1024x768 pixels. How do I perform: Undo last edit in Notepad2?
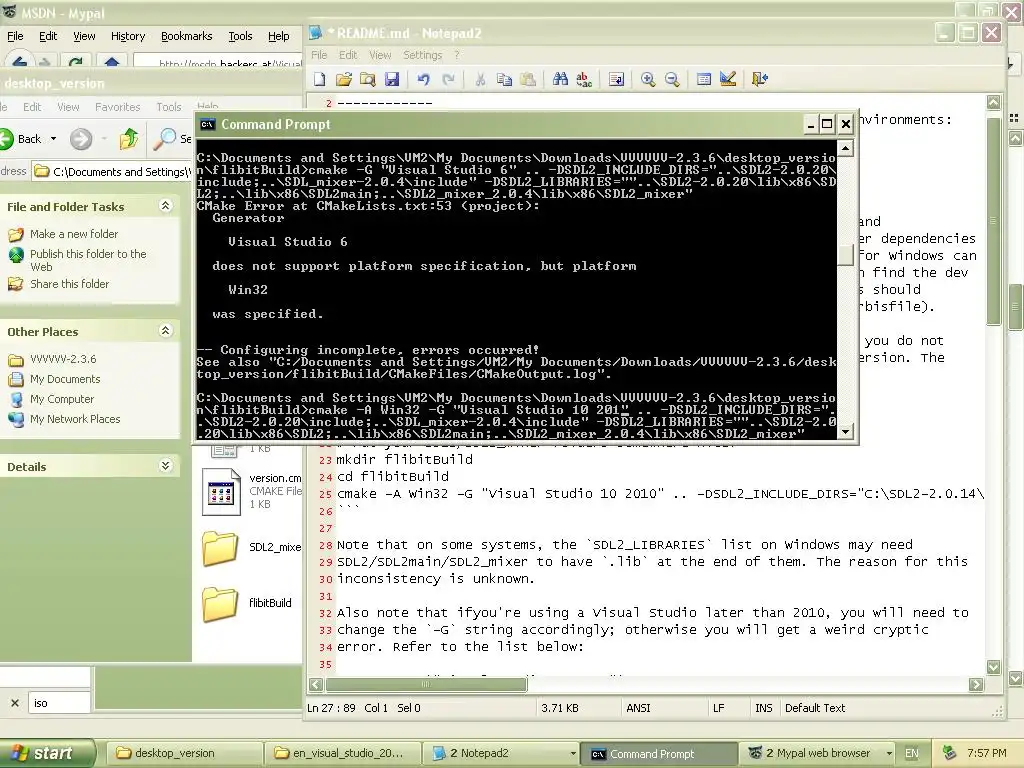[x=424, y=79]
